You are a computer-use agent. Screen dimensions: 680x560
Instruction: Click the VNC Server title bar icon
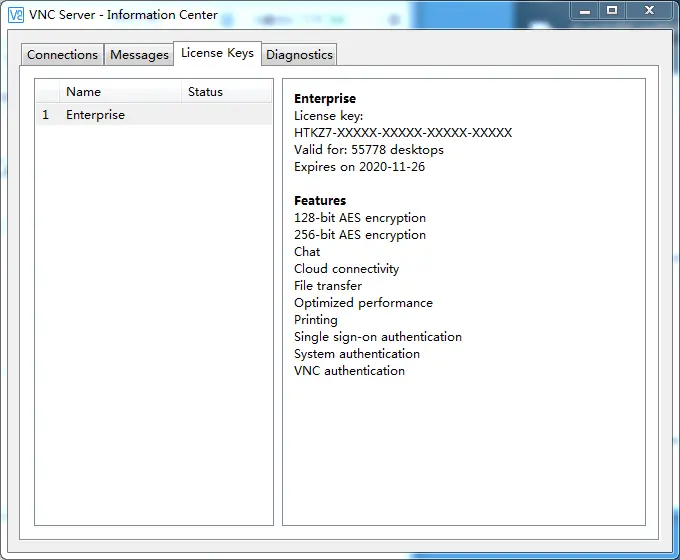point(16,15)
